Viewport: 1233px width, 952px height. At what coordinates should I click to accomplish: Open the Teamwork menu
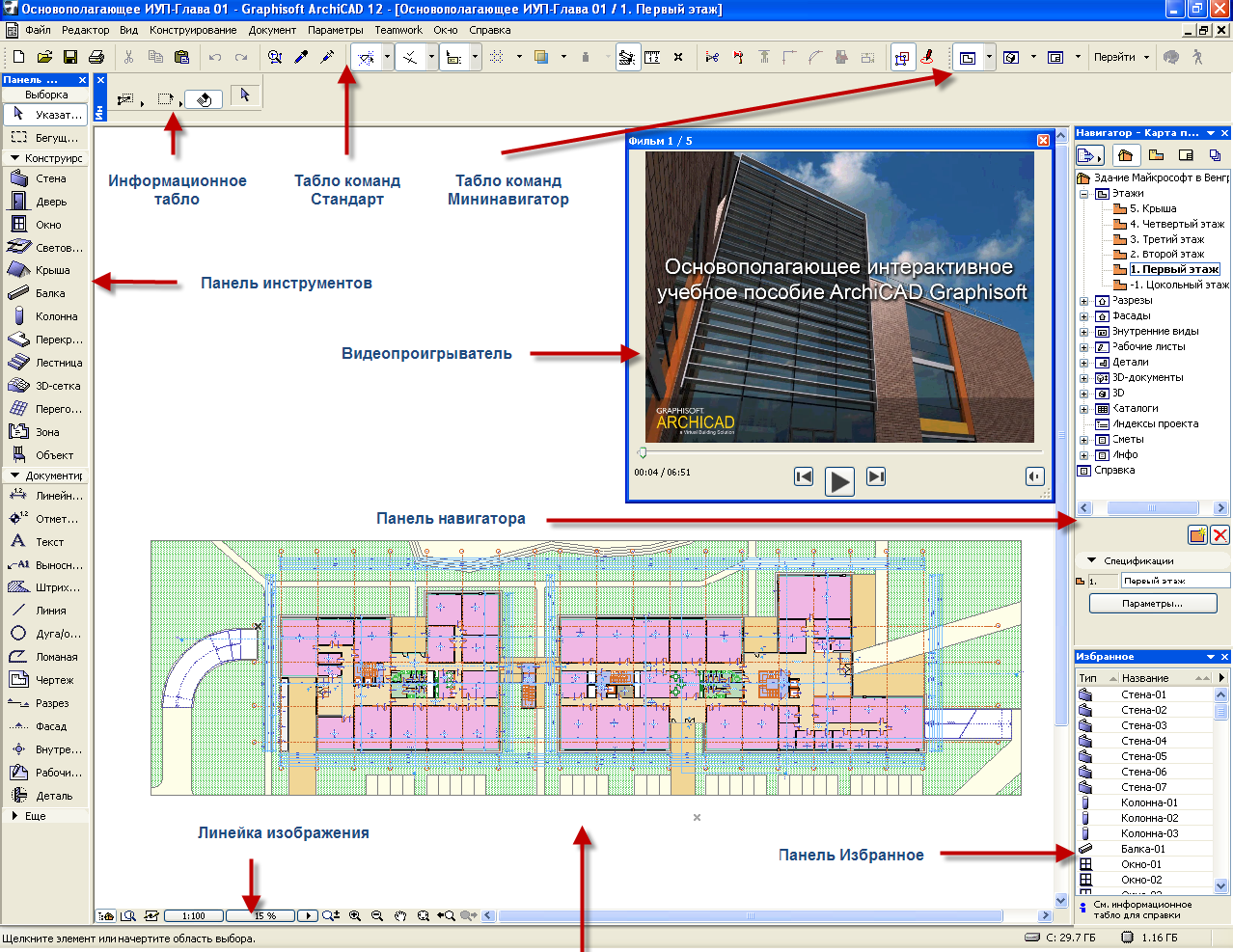click(x=398, y=30)
